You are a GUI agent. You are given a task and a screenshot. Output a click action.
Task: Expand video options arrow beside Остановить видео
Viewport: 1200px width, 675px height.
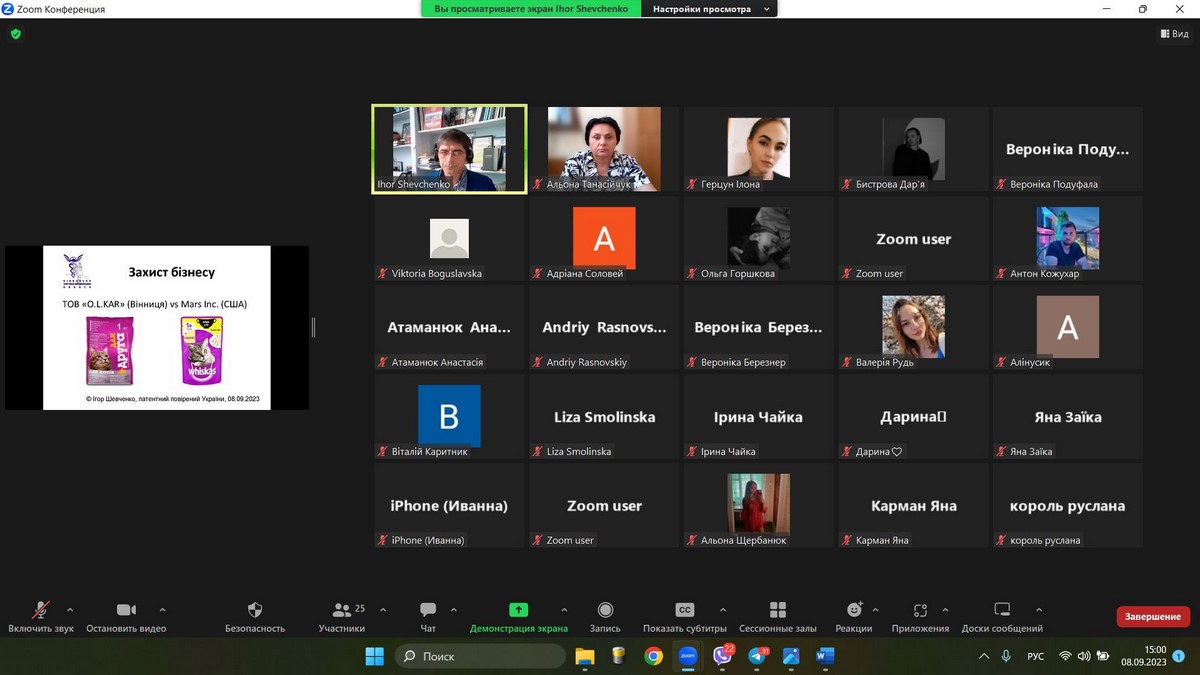(163, 610)
